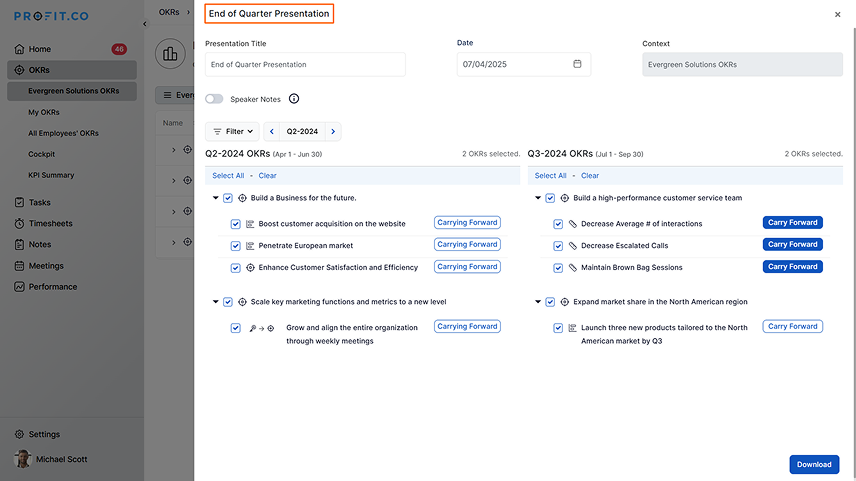The image size is (856, 481).
Task: Click the Download button
Action: coord(814,465)
